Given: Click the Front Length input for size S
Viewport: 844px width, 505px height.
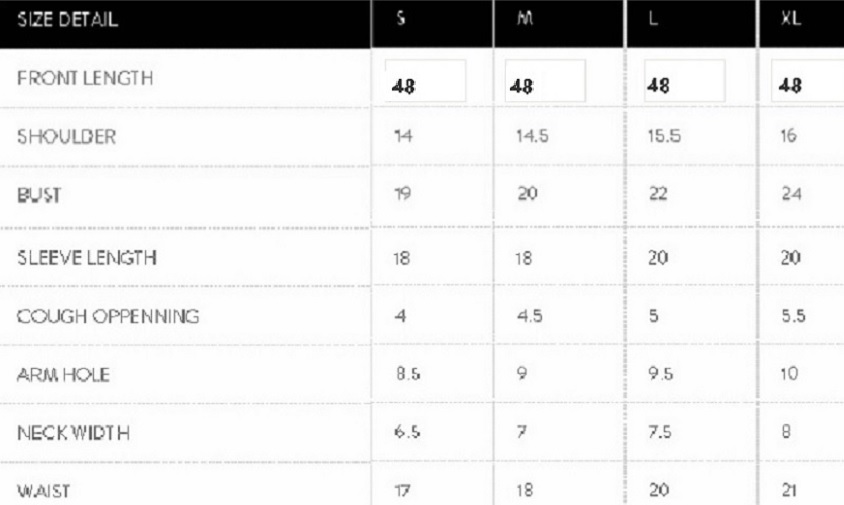Looking at the screenshot, I should pos(425,81).
